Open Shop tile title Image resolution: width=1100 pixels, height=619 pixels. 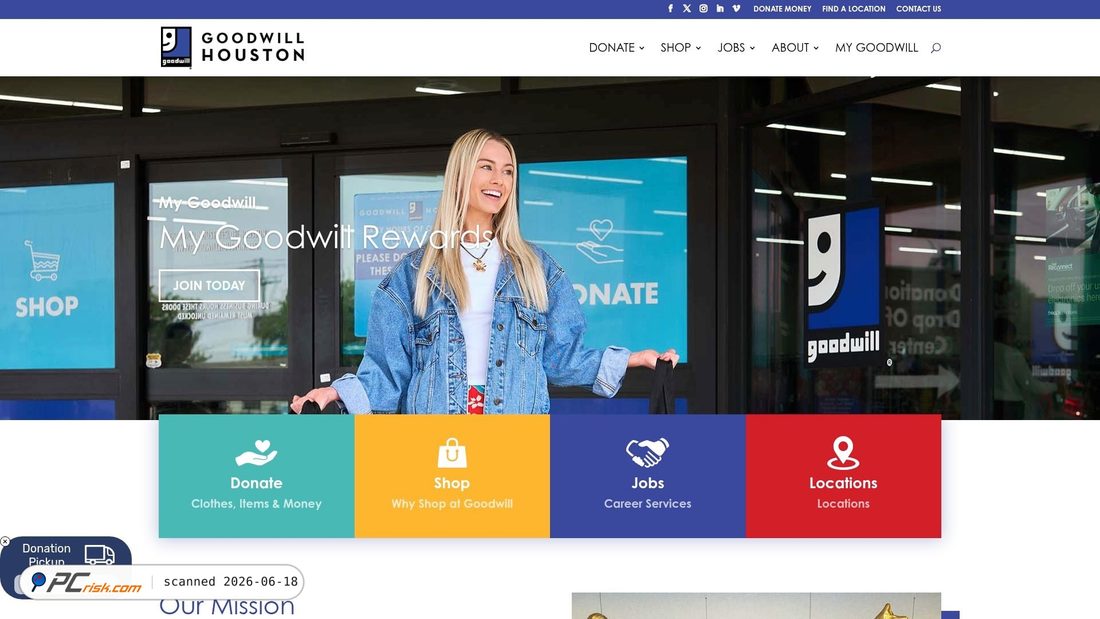452,483
